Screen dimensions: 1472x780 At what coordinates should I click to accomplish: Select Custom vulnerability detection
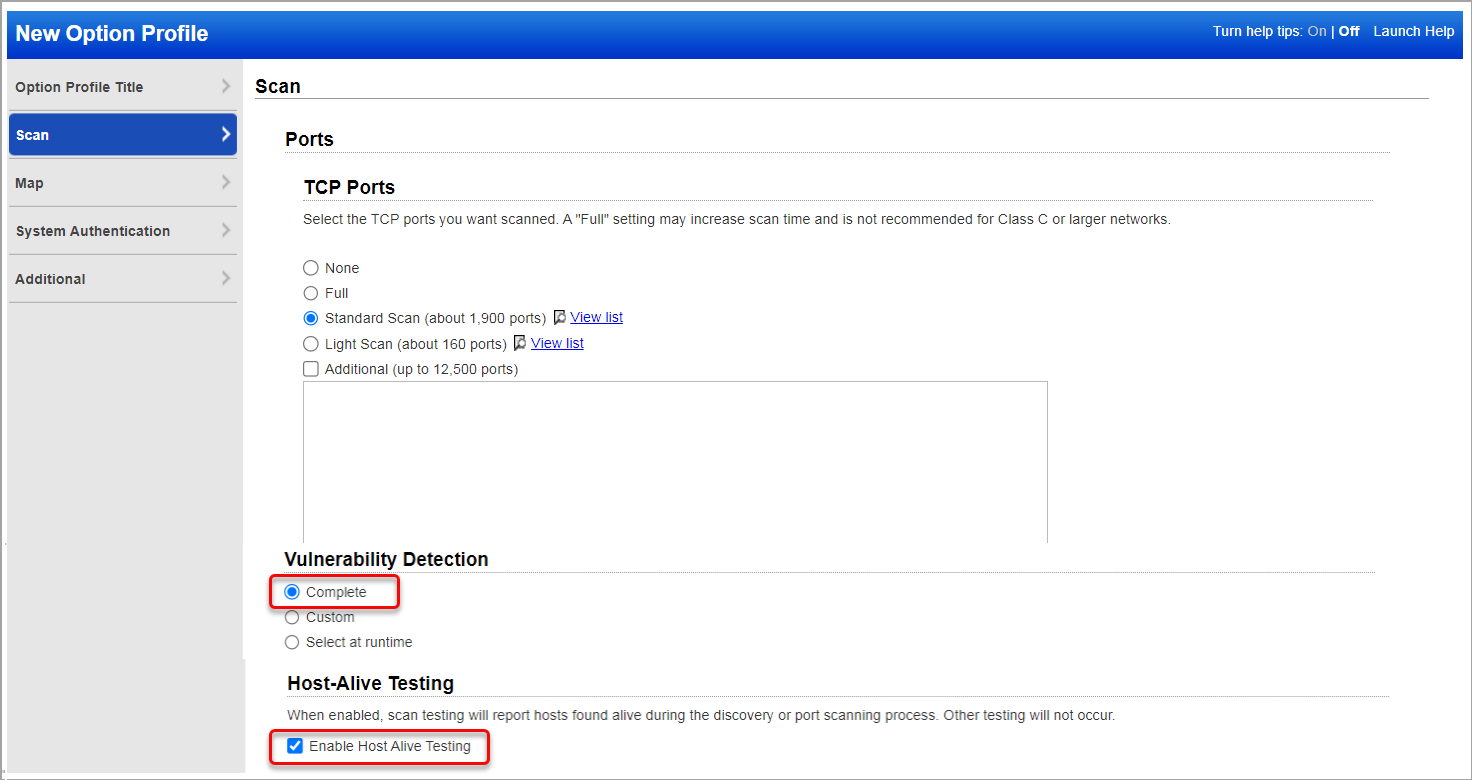(x=291, y=617)
